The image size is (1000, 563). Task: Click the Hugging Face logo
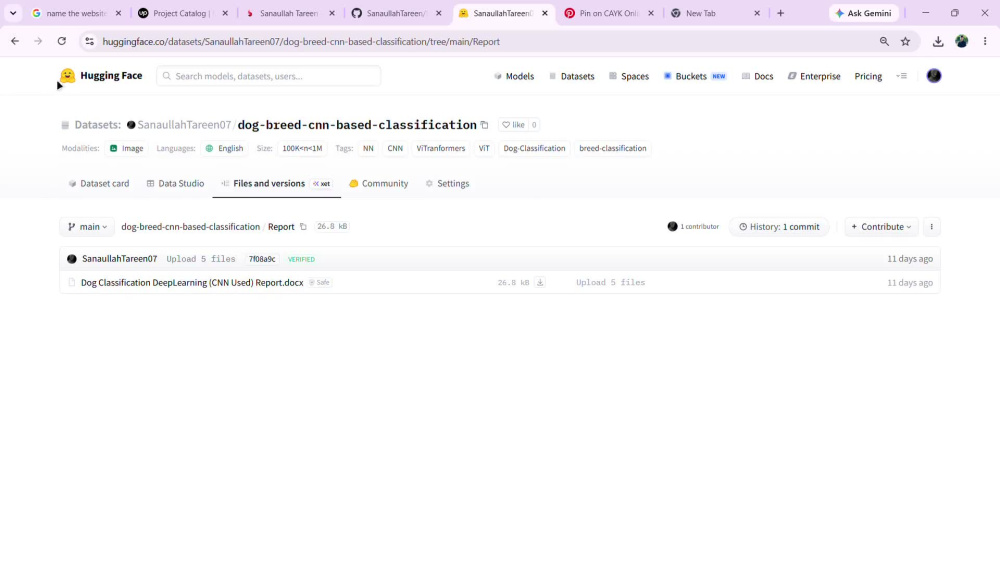(x=101, y=76)
